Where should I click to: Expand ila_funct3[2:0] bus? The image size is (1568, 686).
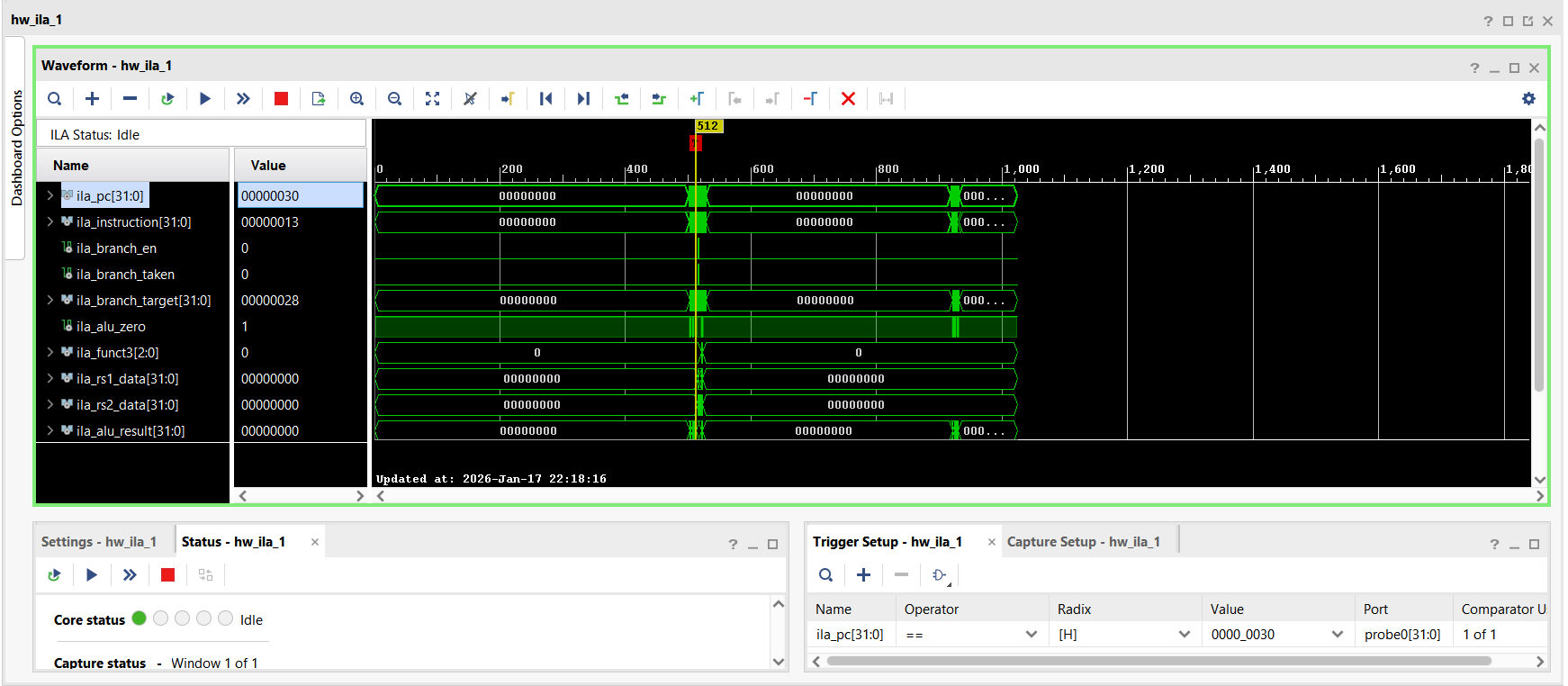click(50, 352)
